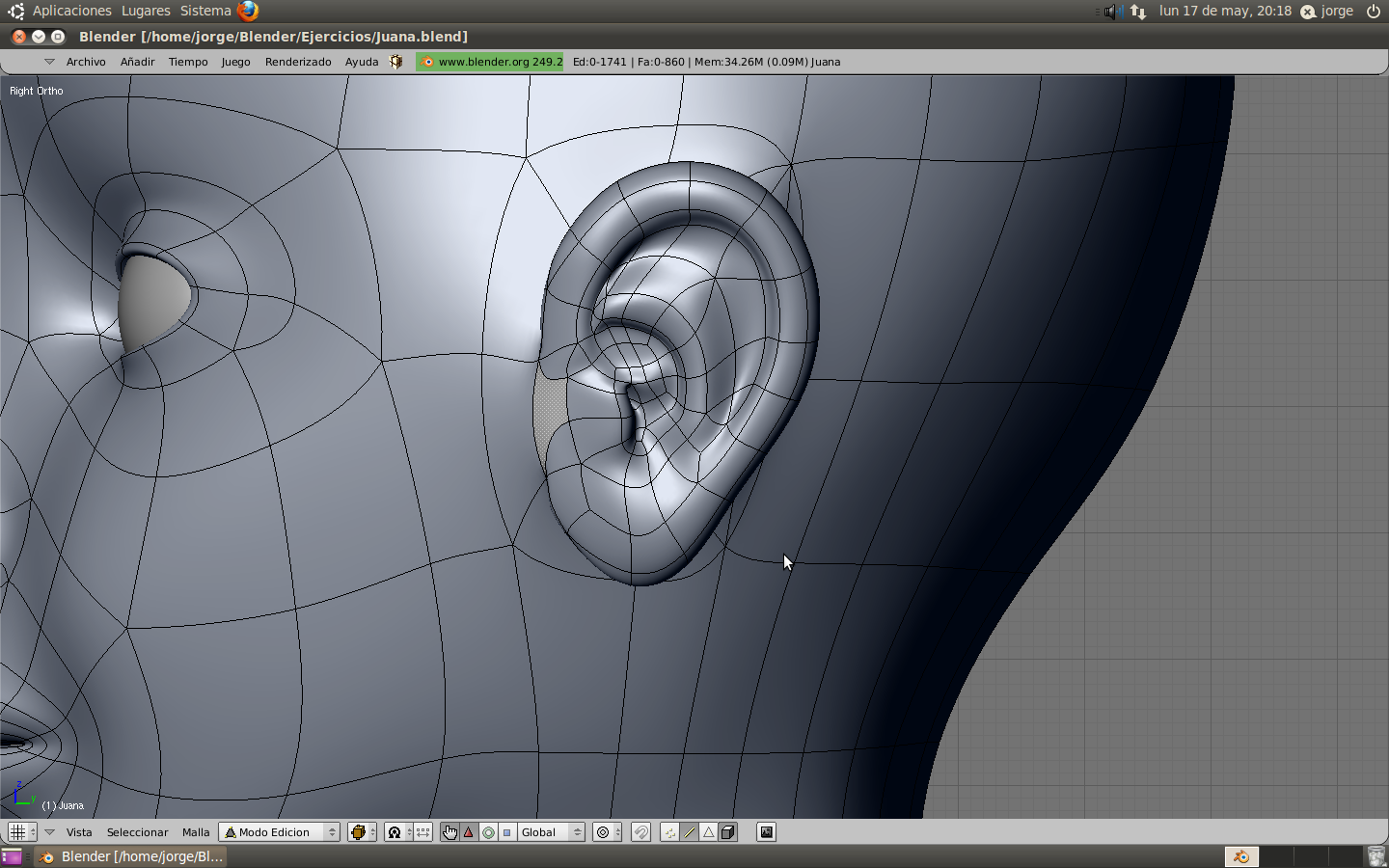Click the Ubuntu logo icon

coord(15,11)
